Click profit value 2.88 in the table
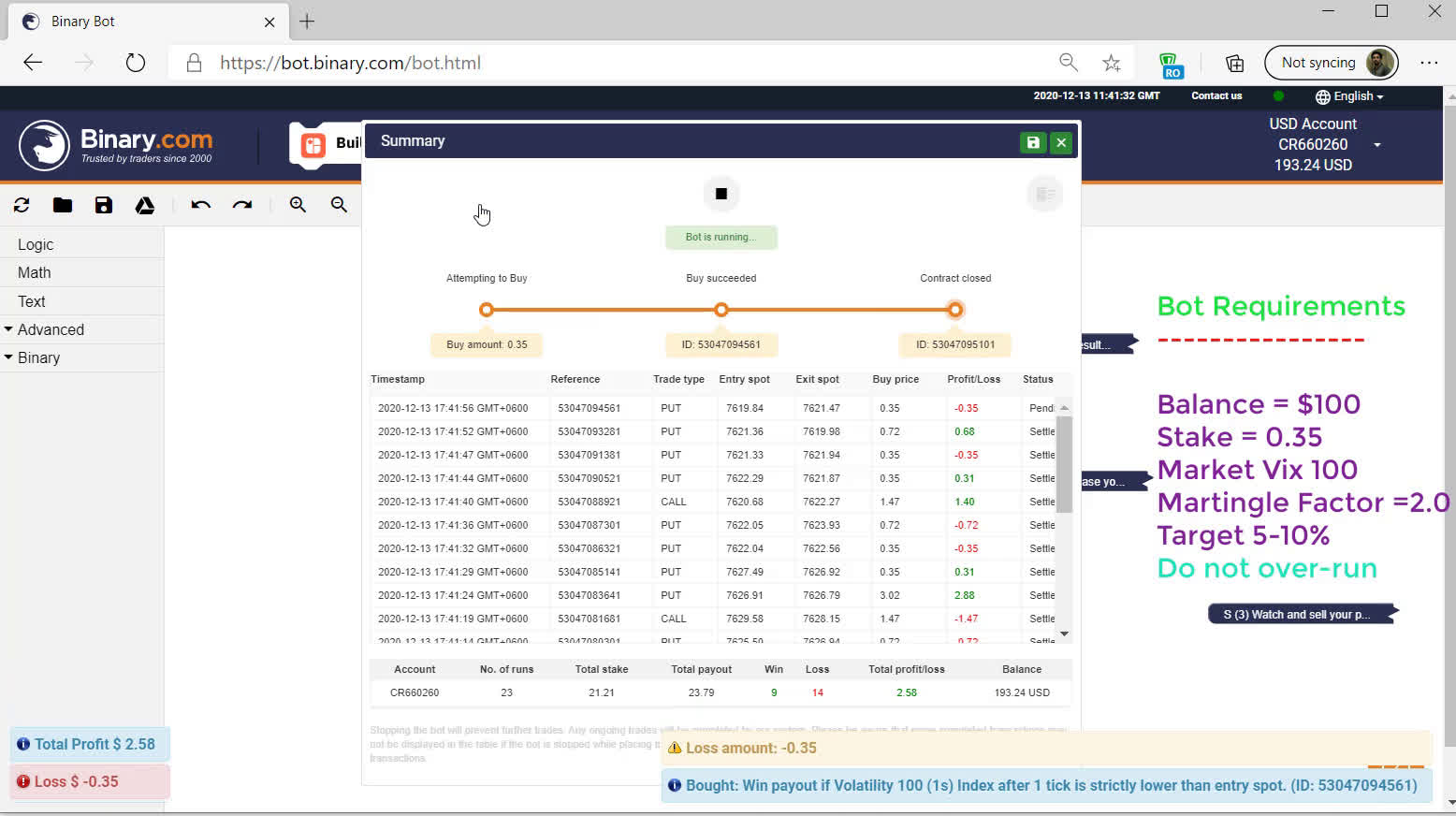The width and height of the screenshot is (1456, 816). coord(964,595)
